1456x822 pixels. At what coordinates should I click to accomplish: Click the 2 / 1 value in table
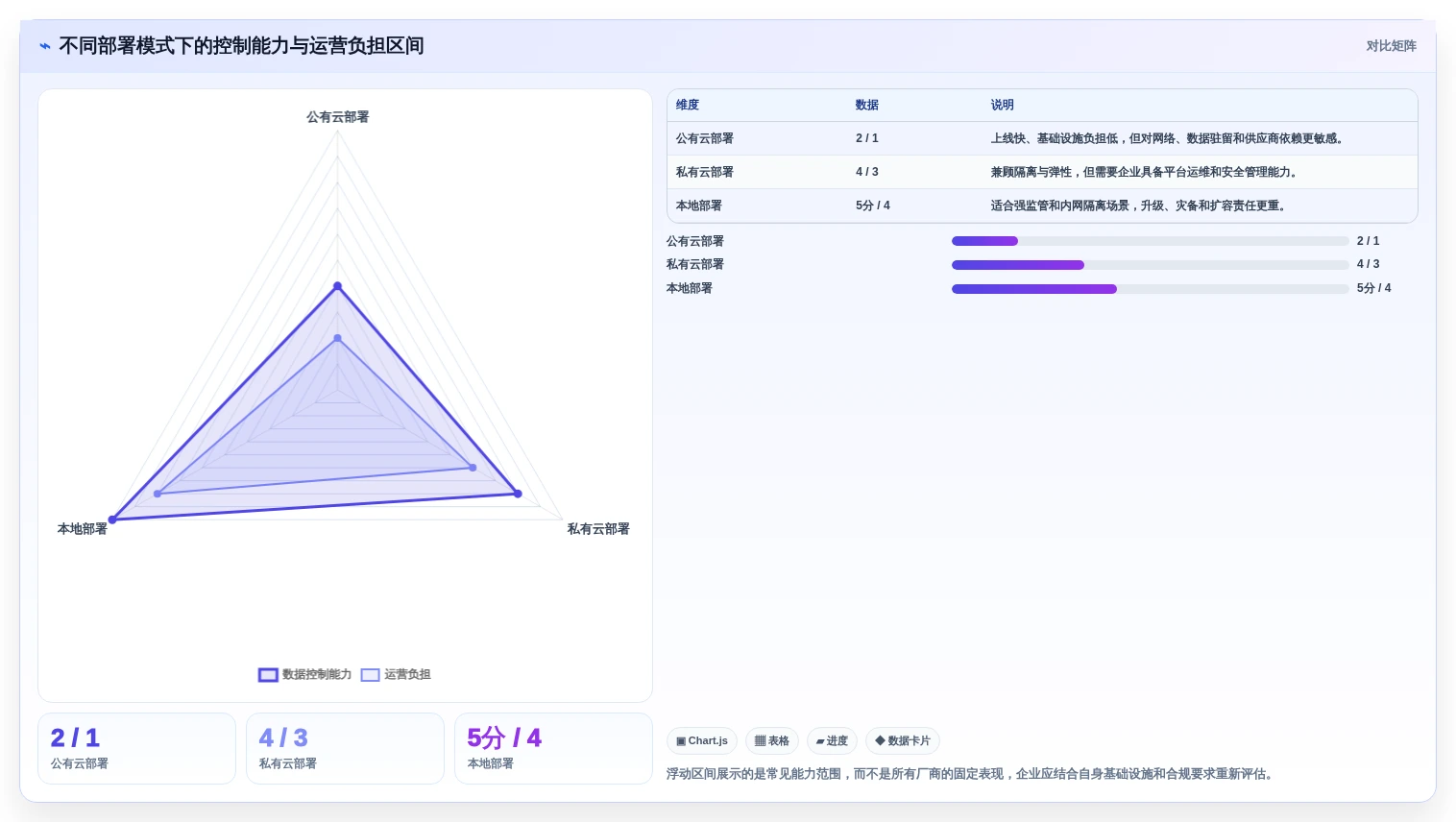click(x=867, y=138)
